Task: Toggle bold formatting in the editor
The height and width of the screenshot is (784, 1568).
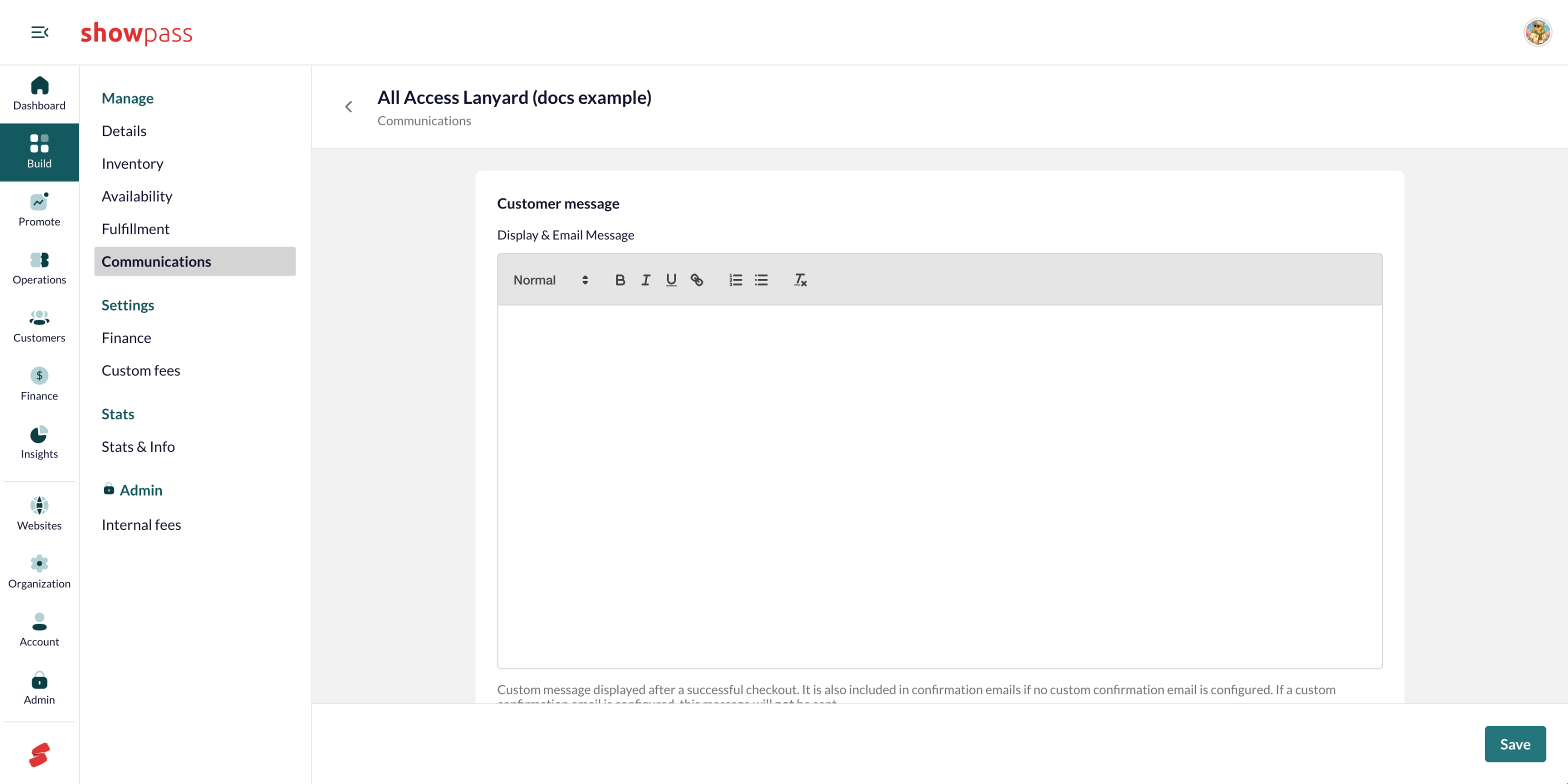Action: pyautogui.click(x=619, y=280)
